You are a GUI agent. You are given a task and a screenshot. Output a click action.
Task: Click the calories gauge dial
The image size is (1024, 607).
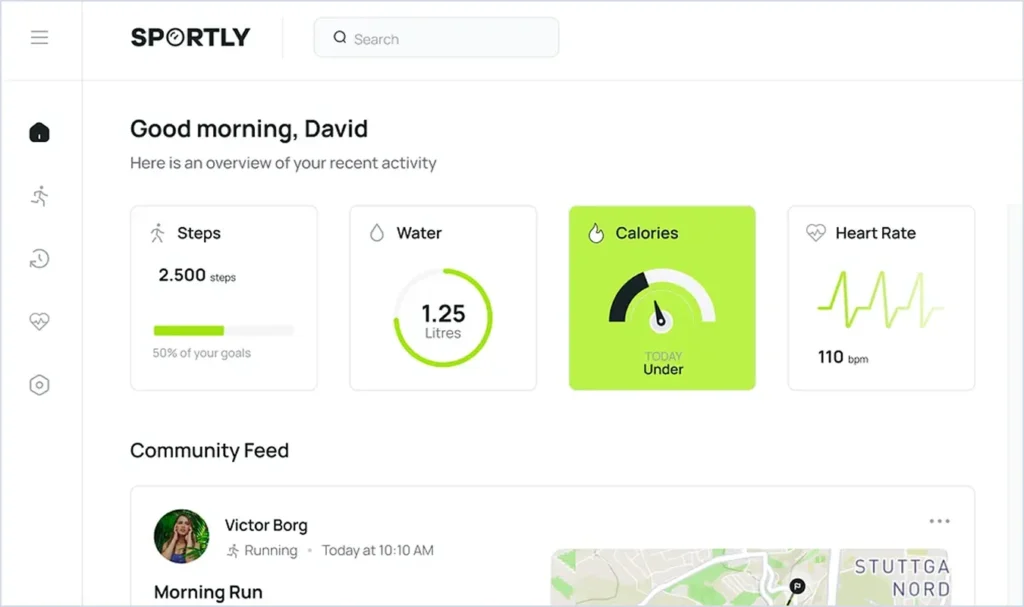pos(661,301)
